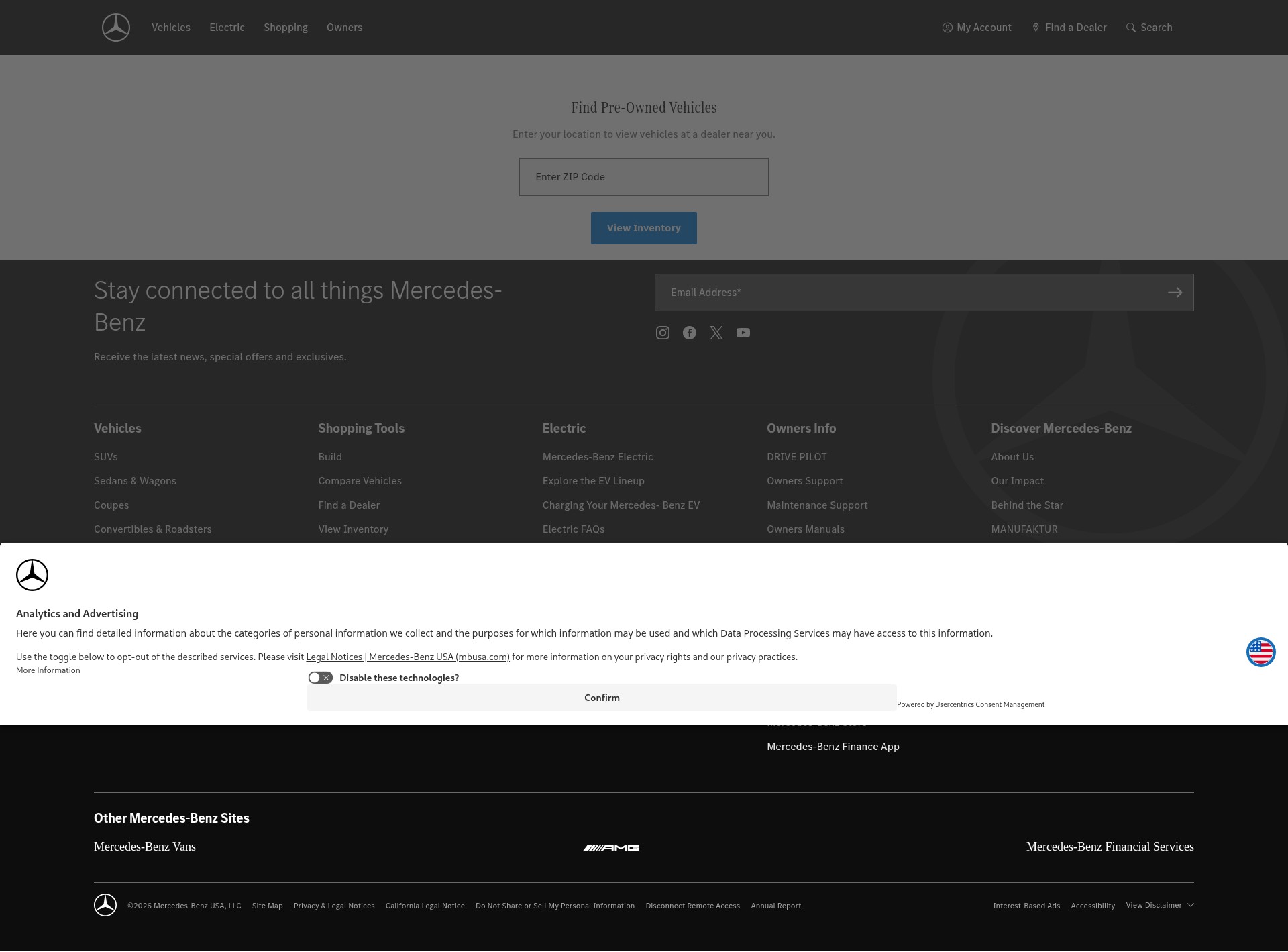The width and height of the screenshot is (1288, 952).
Task: Open the Electric navigation menu
Action: 227,28
